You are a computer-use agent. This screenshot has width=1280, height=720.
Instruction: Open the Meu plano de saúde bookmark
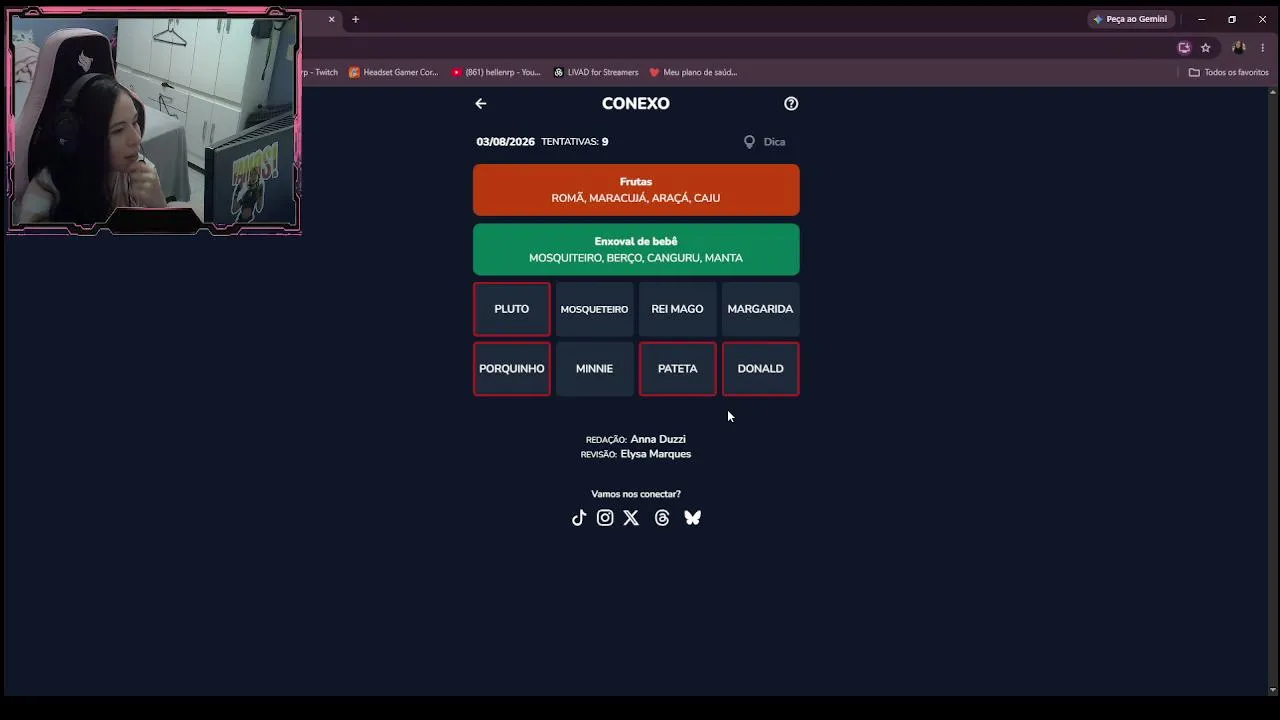coord(693,73)
